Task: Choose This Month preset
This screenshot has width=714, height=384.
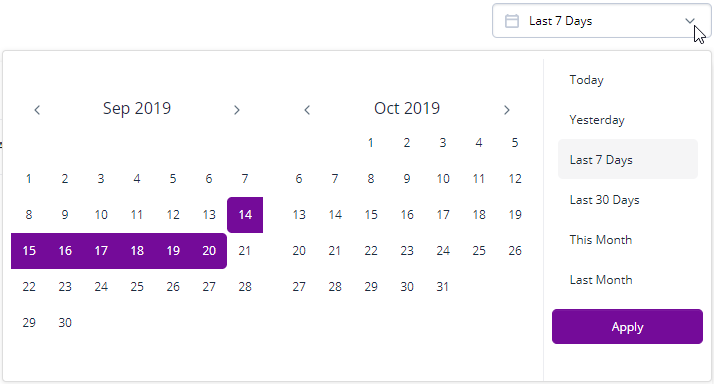Action: [601, 240]
